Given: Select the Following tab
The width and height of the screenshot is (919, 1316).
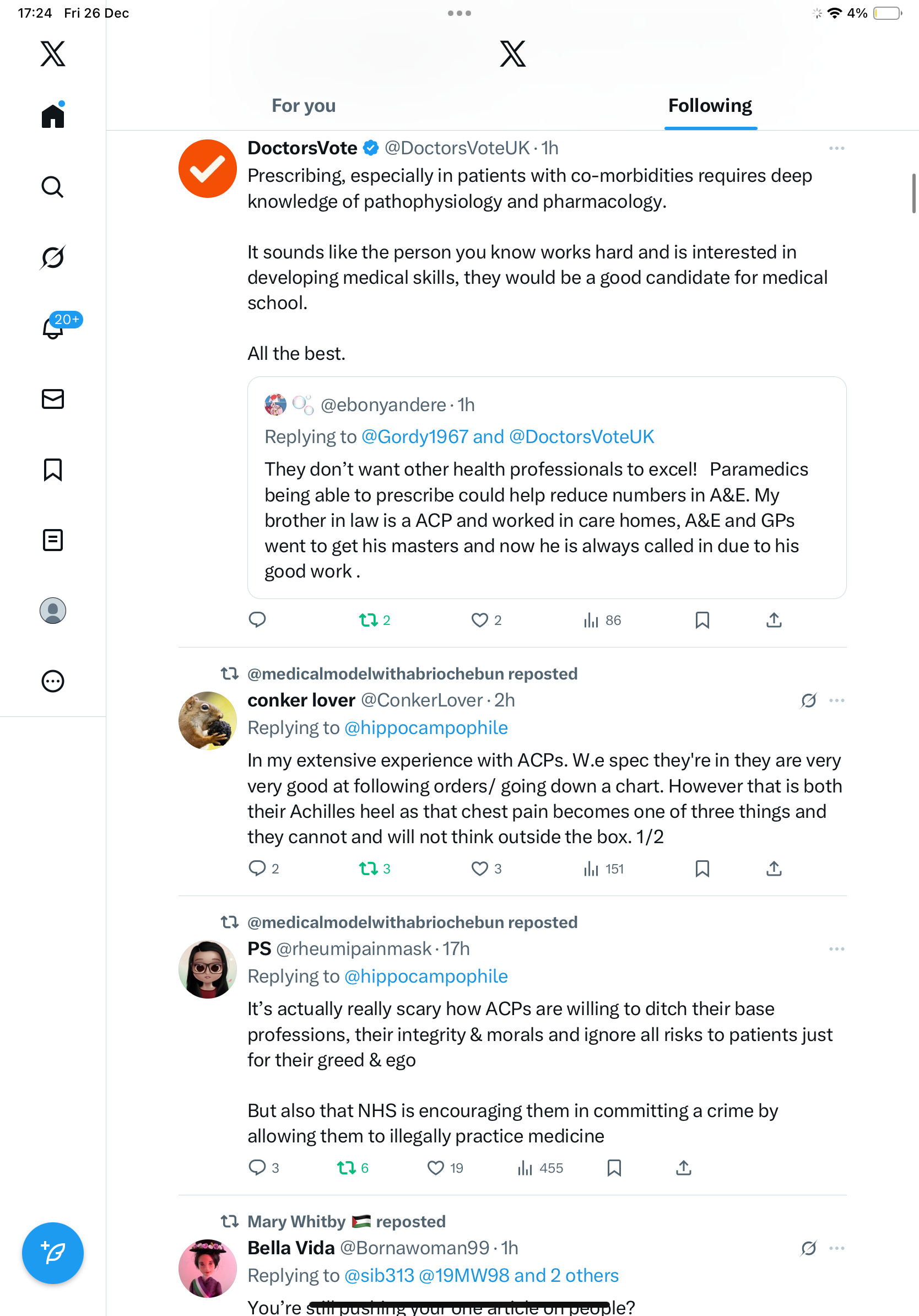Looking at the screenshot, I should [710, 106].
